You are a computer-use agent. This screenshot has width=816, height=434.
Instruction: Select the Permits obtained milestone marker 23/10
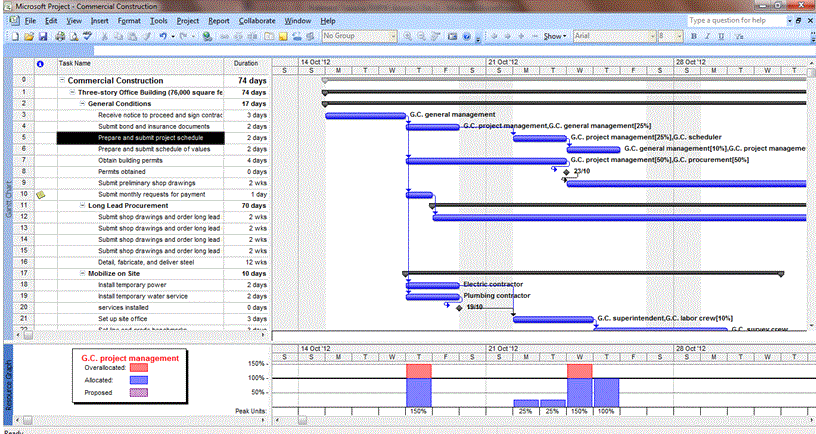tap(566, 172)
